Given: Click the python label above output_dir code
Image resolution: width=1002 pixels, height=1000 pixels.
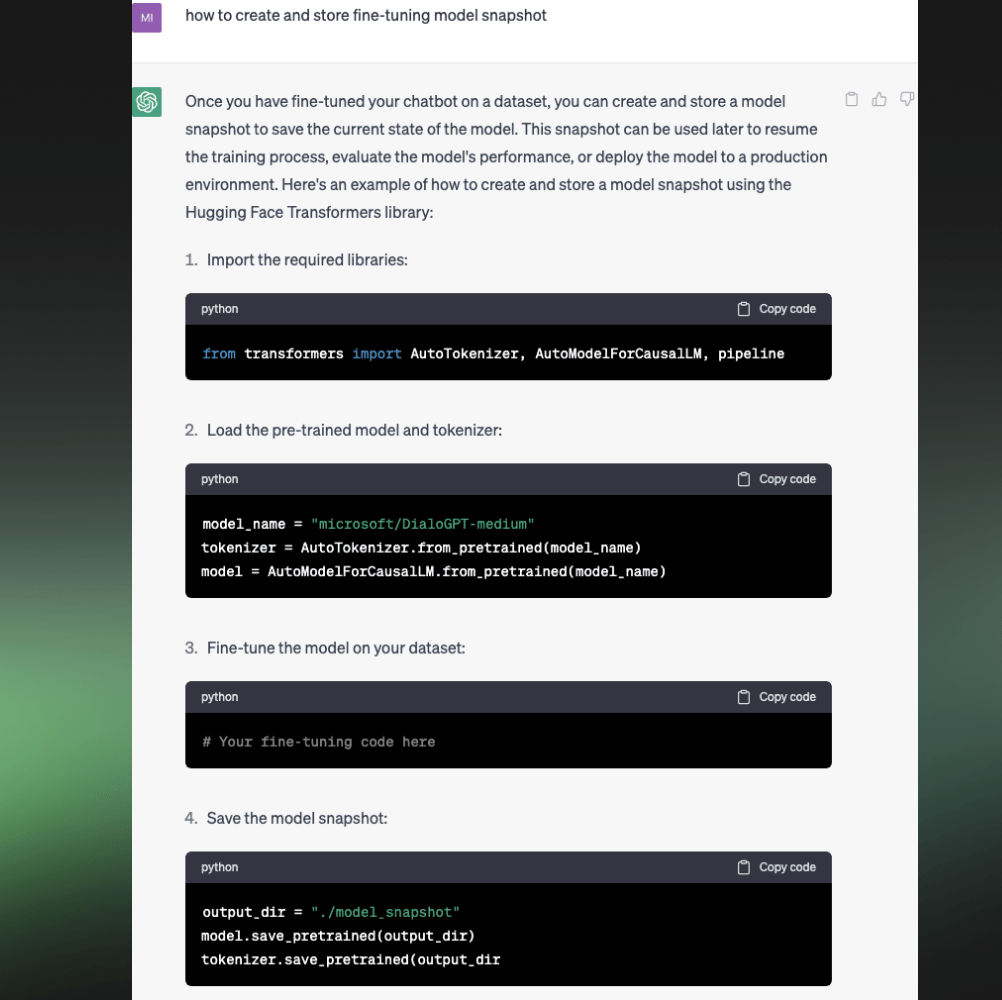Looking at the screenshot, I should 219,867.
